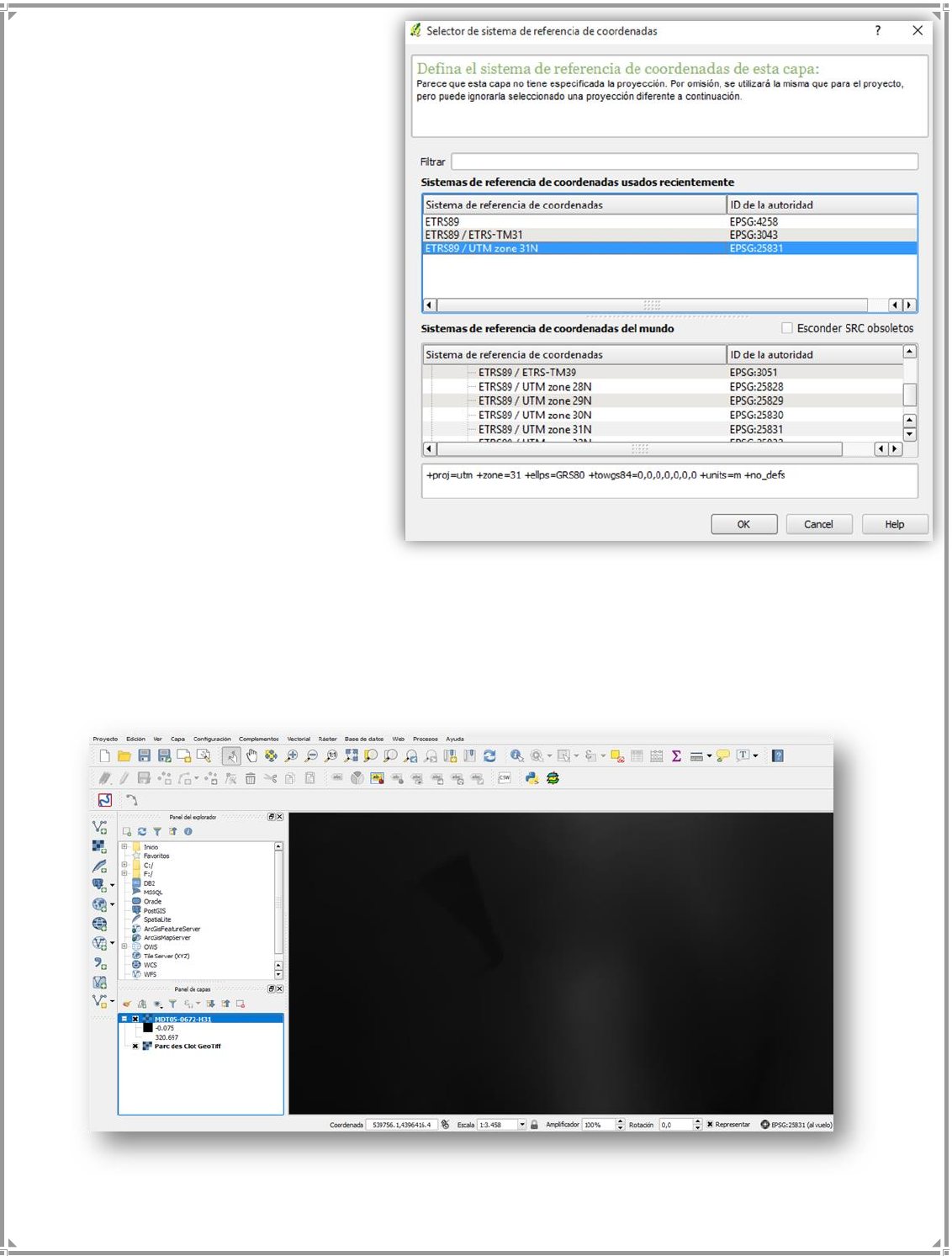Screen dimensions: 952x1256
Task: Open the Base de datos menu
Action: point(364,739)
